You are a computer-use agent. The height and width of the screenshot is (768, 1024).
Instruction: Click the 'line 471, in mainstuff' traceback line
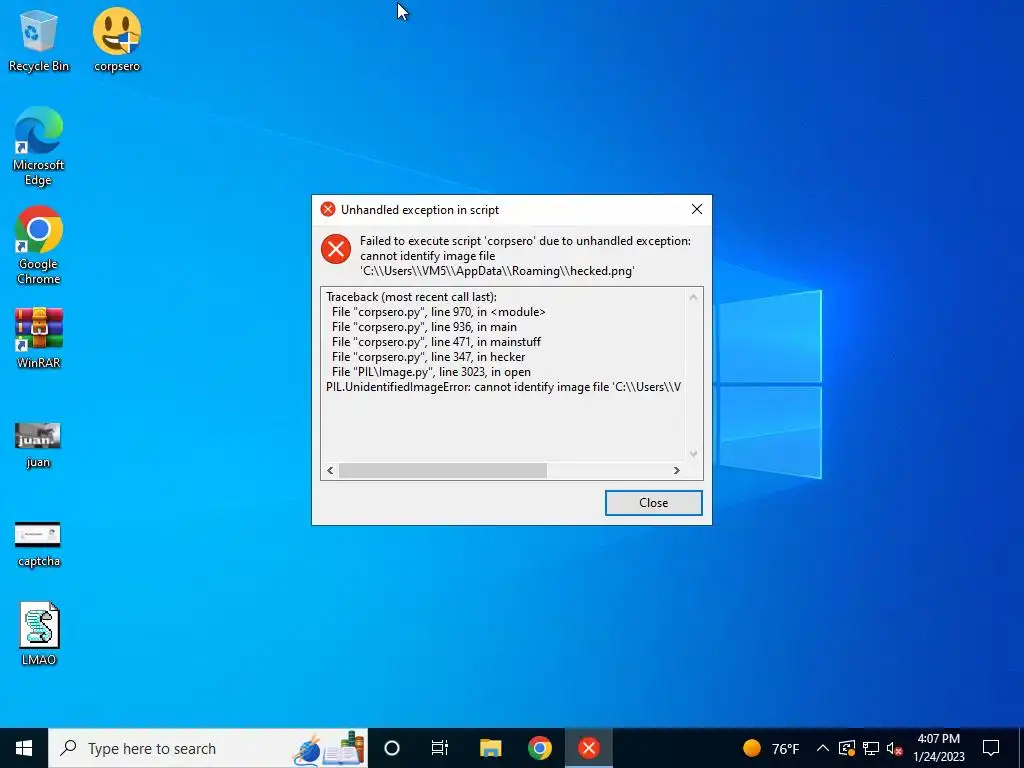(x=436, y=342)
